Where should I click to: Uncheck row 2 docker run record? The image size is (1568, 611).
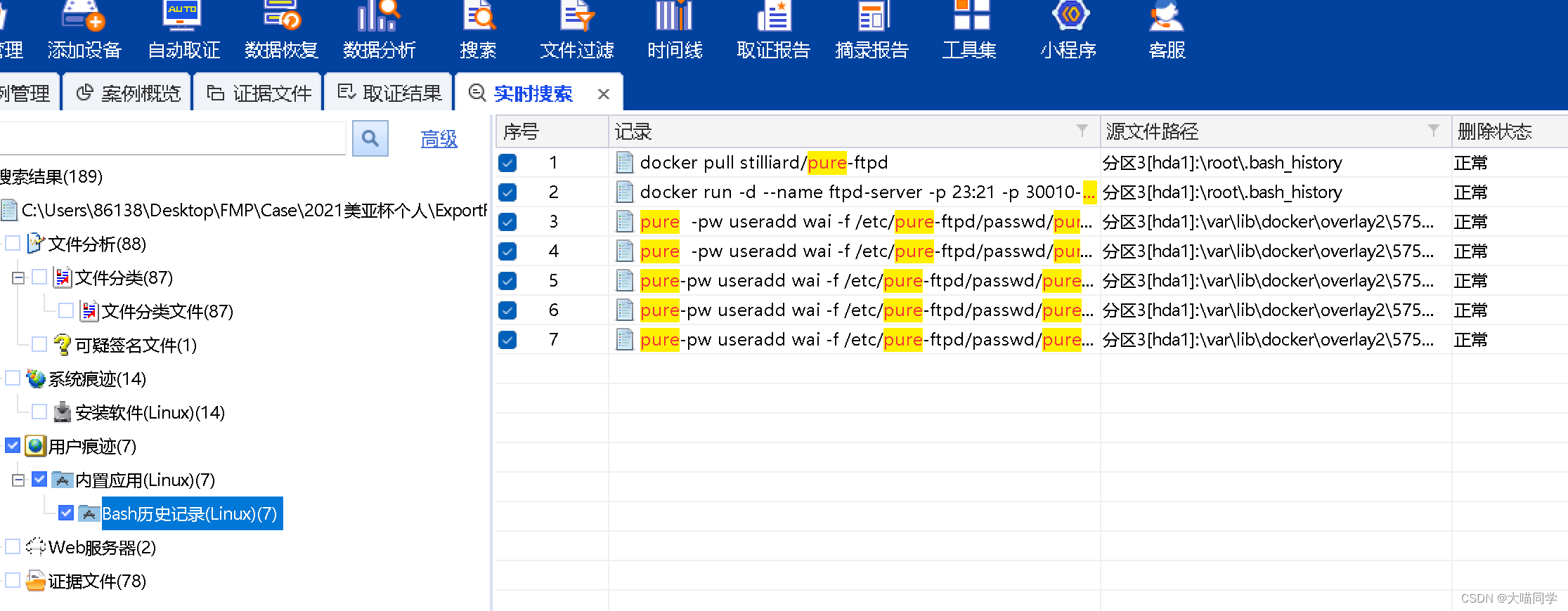click(507, 192)
